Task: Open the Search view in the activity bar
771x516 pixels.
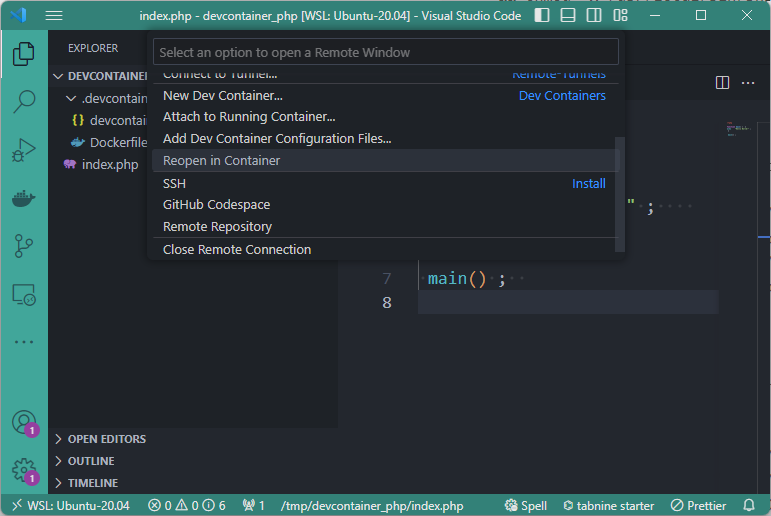Action: 24,101
